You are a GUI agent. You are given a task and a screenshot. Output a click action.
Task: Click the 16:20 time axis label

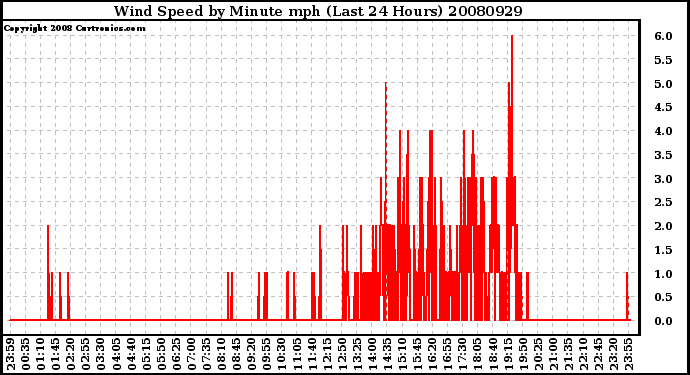[432, 354]
